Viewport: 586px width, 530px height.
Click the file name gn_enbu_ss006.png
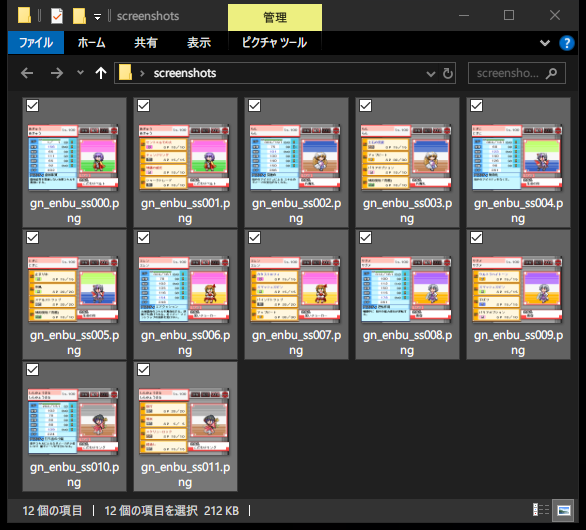coord(185,343)
